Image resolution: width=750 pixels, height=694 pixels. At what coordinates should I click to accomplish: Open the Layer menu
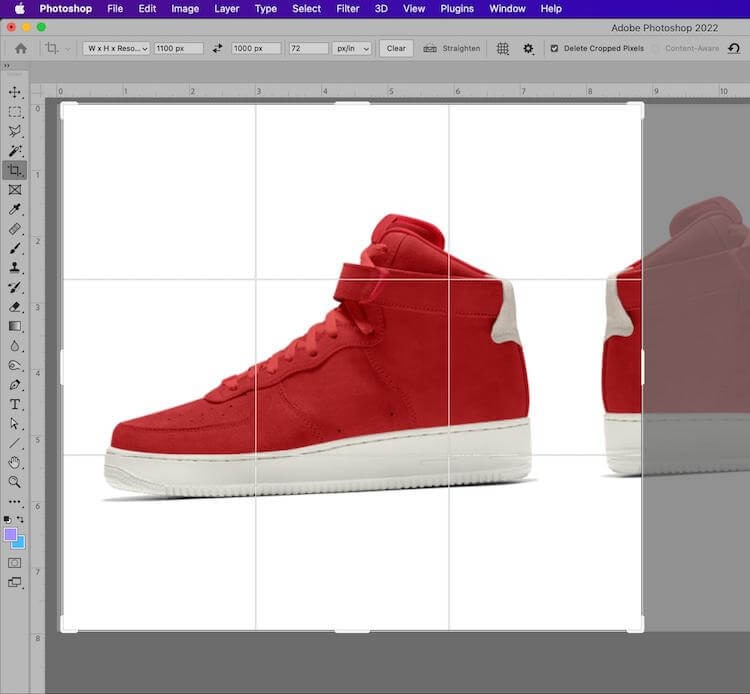click(x=227, y=9)
